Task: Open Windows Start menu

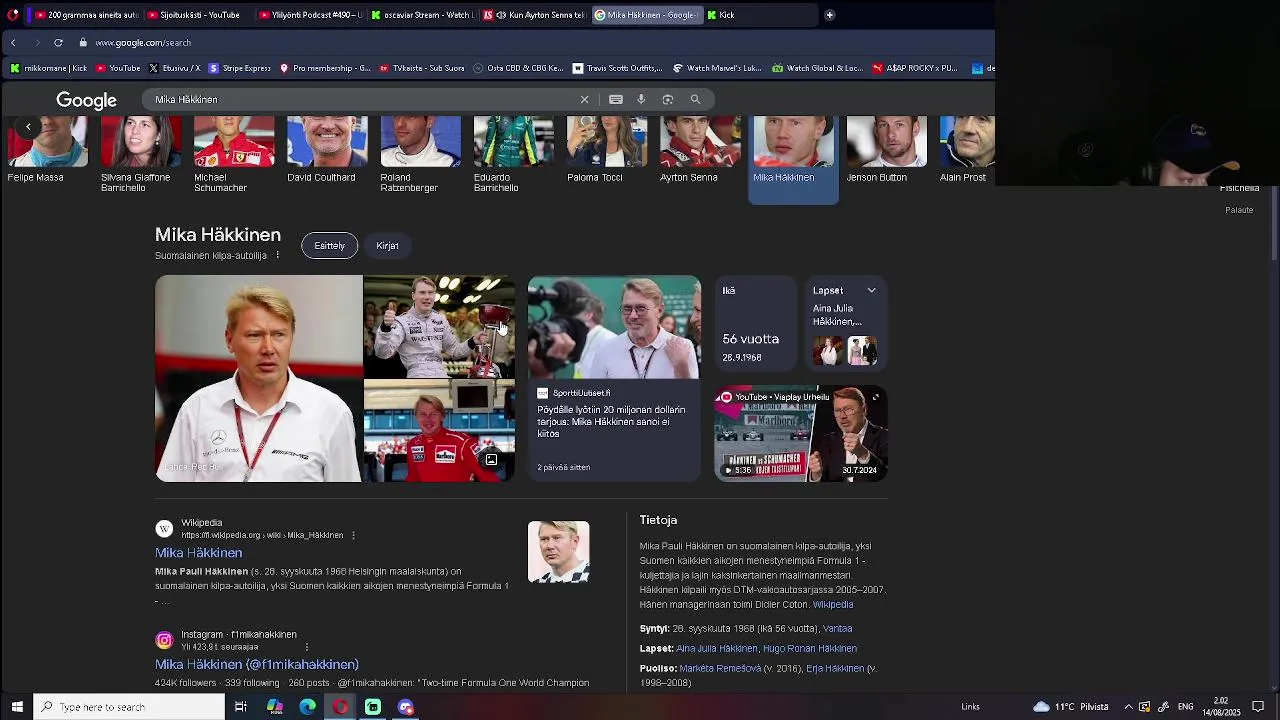Action: (17, 707)
